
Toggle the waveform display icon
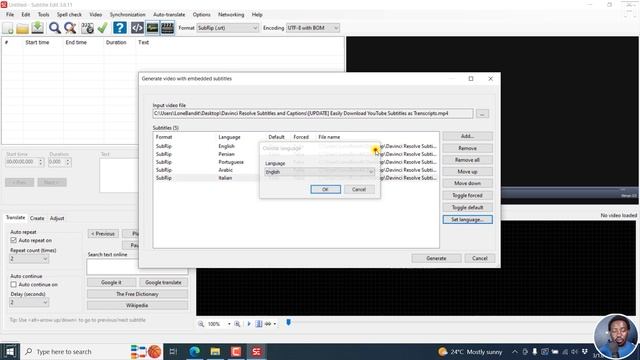(152, 28)
